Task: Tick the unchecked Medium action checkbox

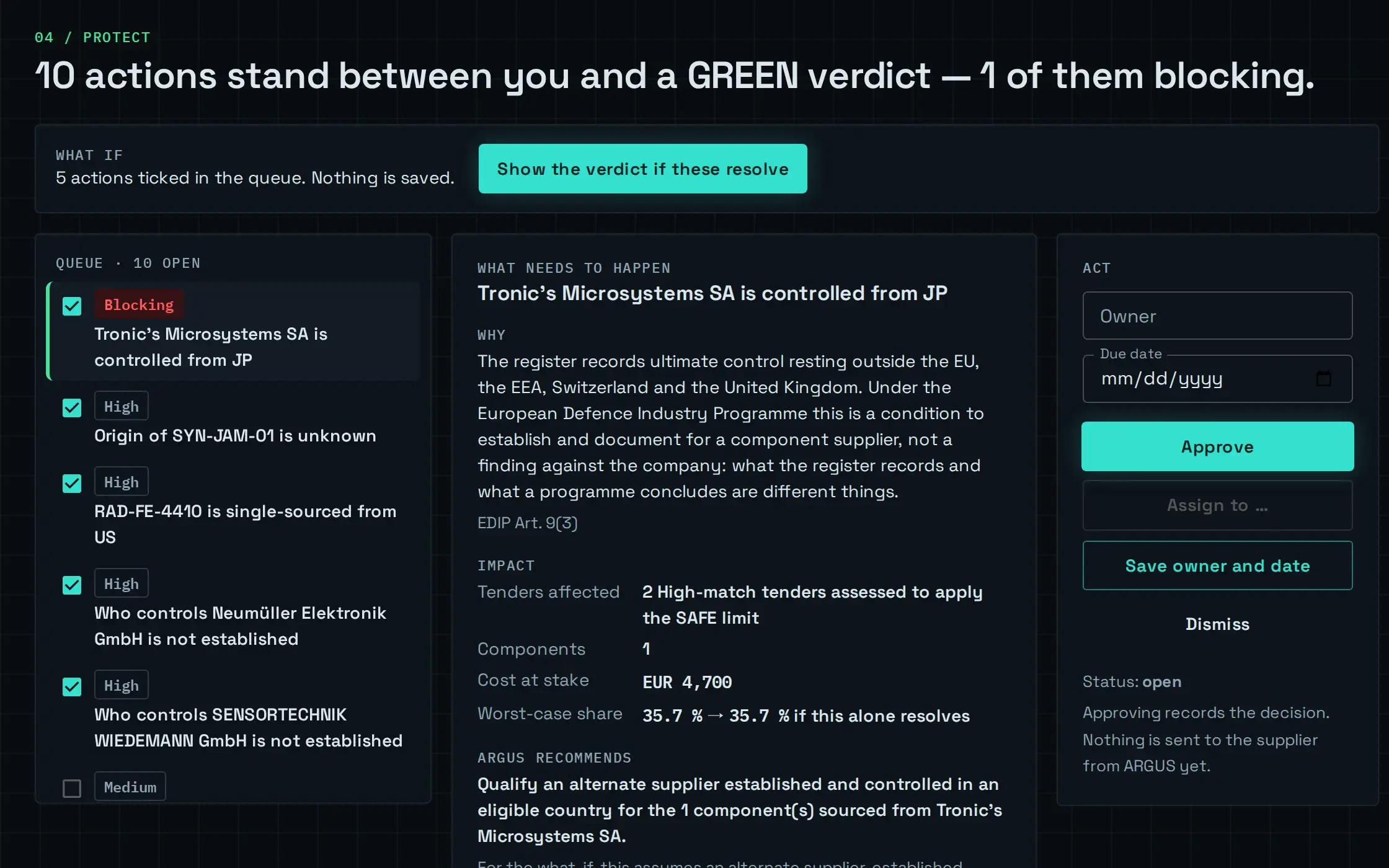Action: [x=72, y=788]
